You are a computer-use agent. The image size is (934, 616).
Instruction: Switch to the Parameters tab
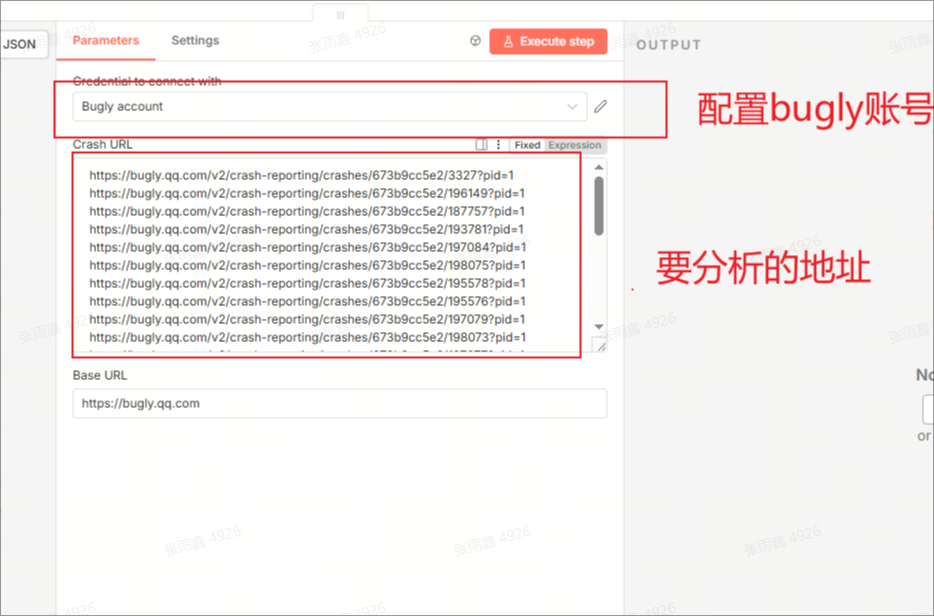pyautogui.click(x=106, y=41)
